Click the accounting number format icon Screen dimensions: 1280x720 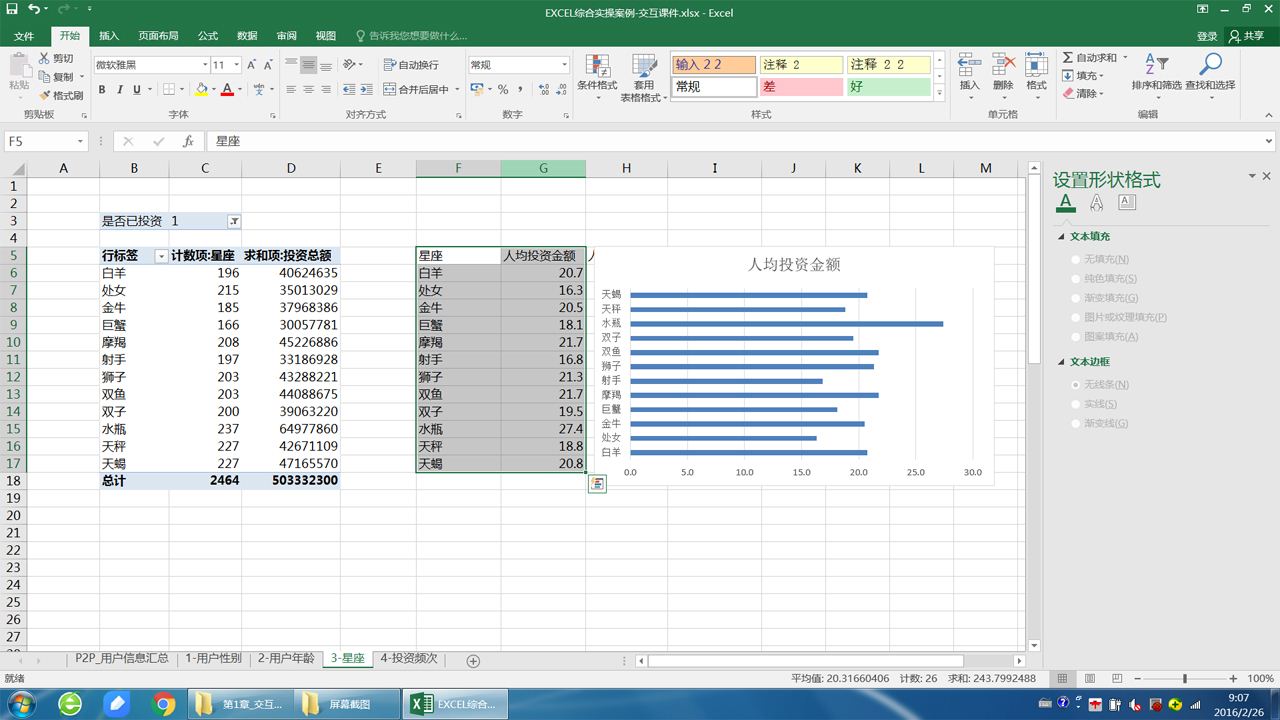click(477, 90)
